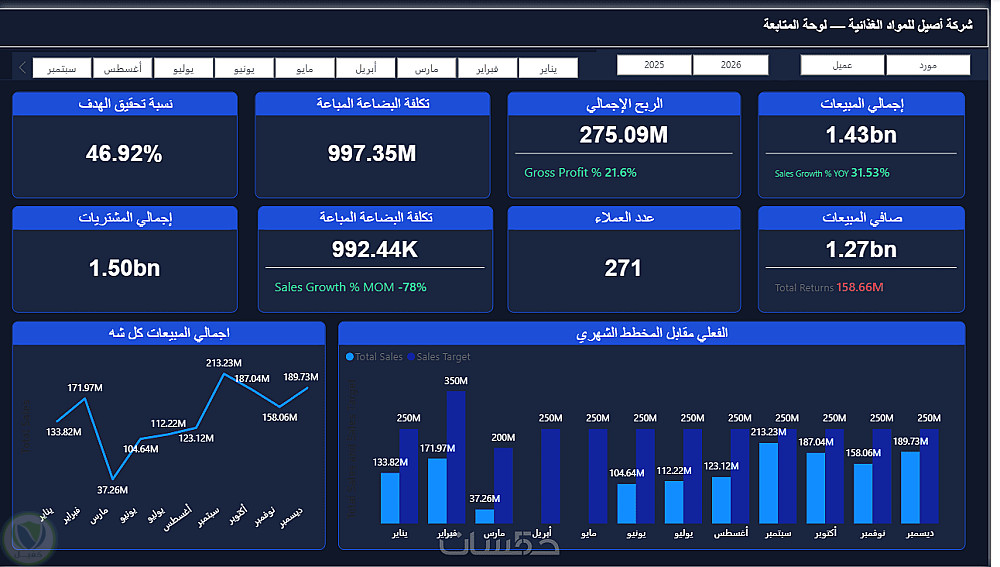Select the يناير month slicer button
This screenshot has height=567, width=1000.
tap(548, 68)
